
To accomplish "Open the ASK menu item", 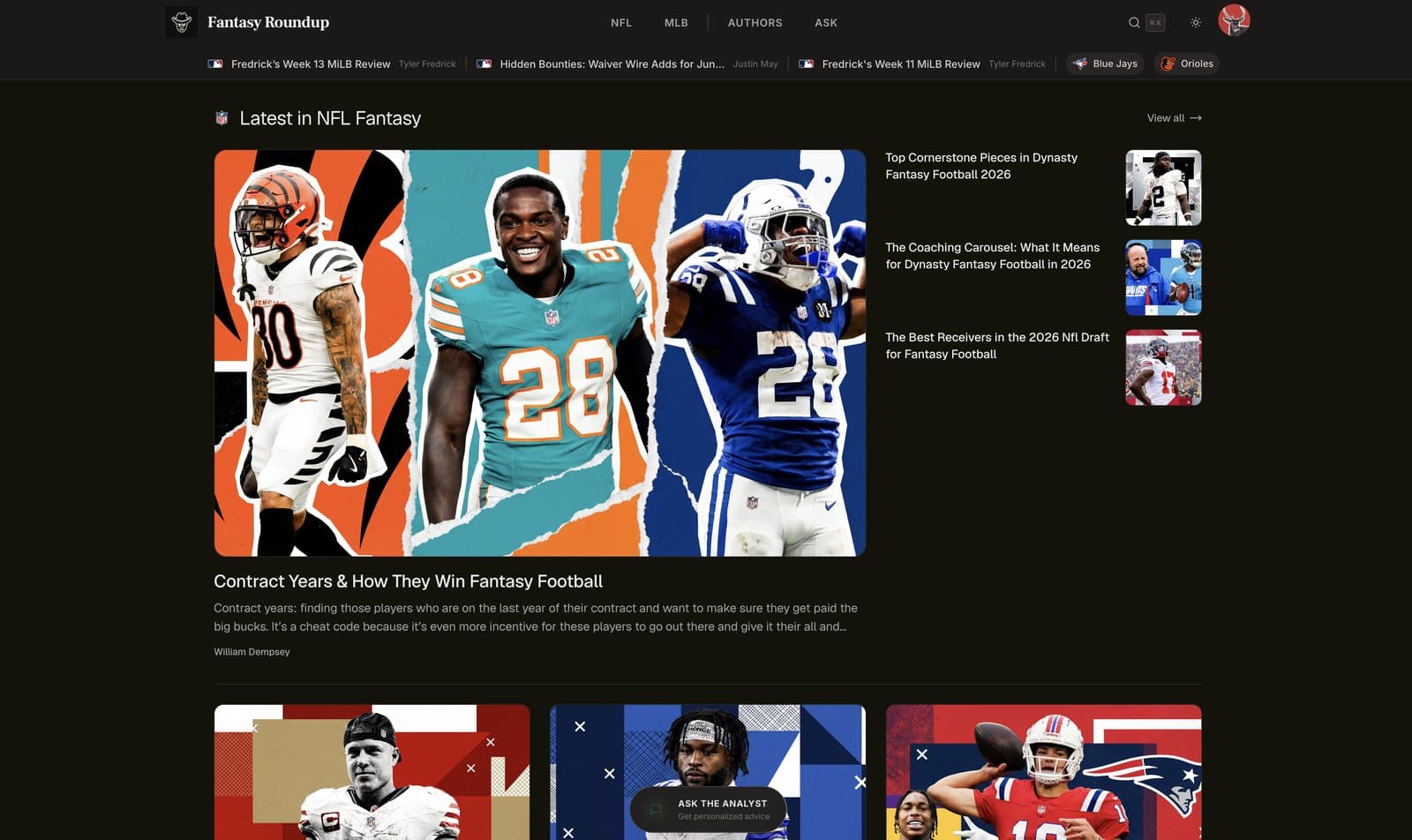I will pos(826,23).
